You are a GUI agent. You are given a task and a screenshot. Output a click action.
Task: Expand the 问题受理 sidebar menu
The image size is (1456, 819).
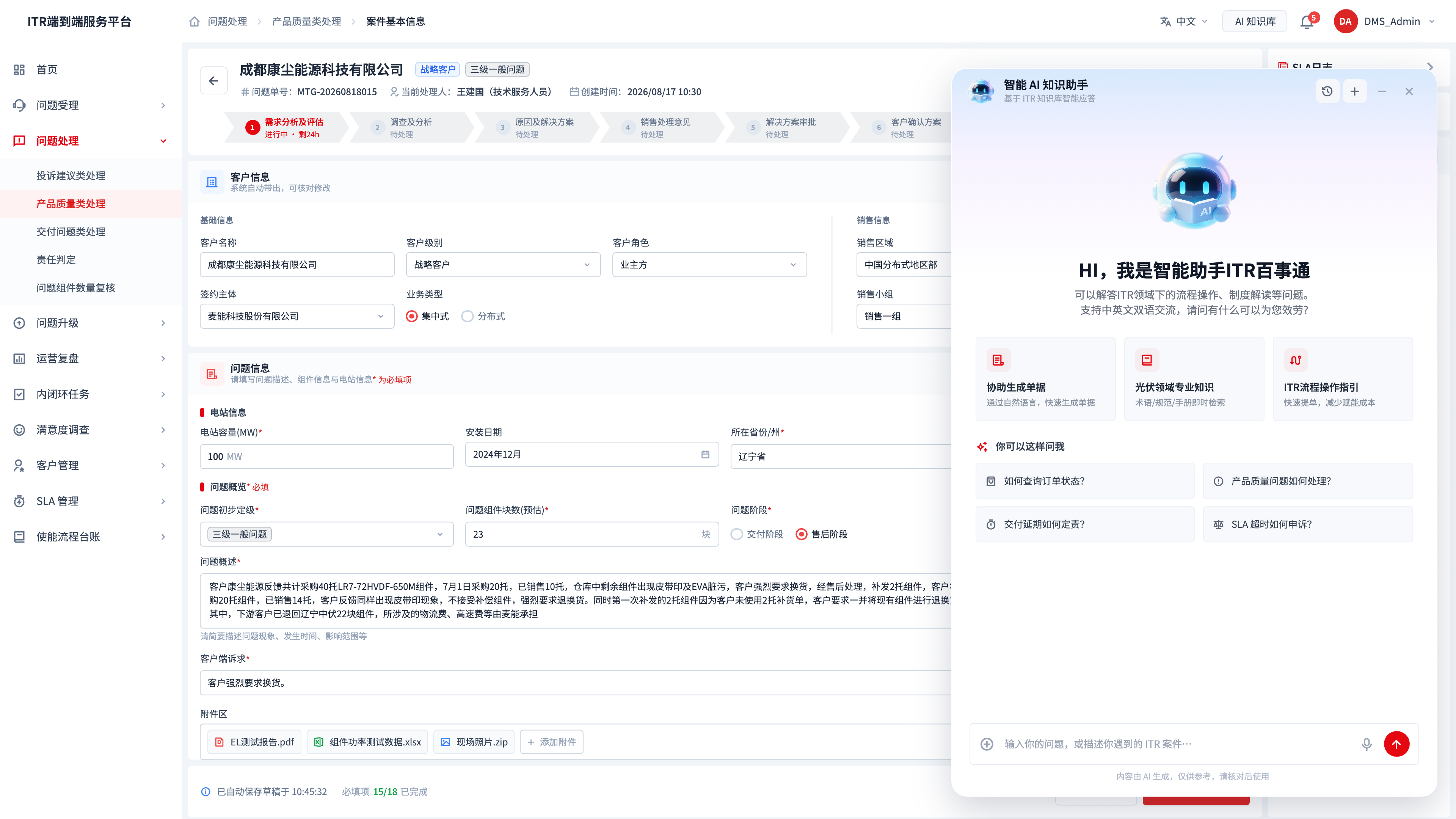pyautogui.click(x=91, y=105)
